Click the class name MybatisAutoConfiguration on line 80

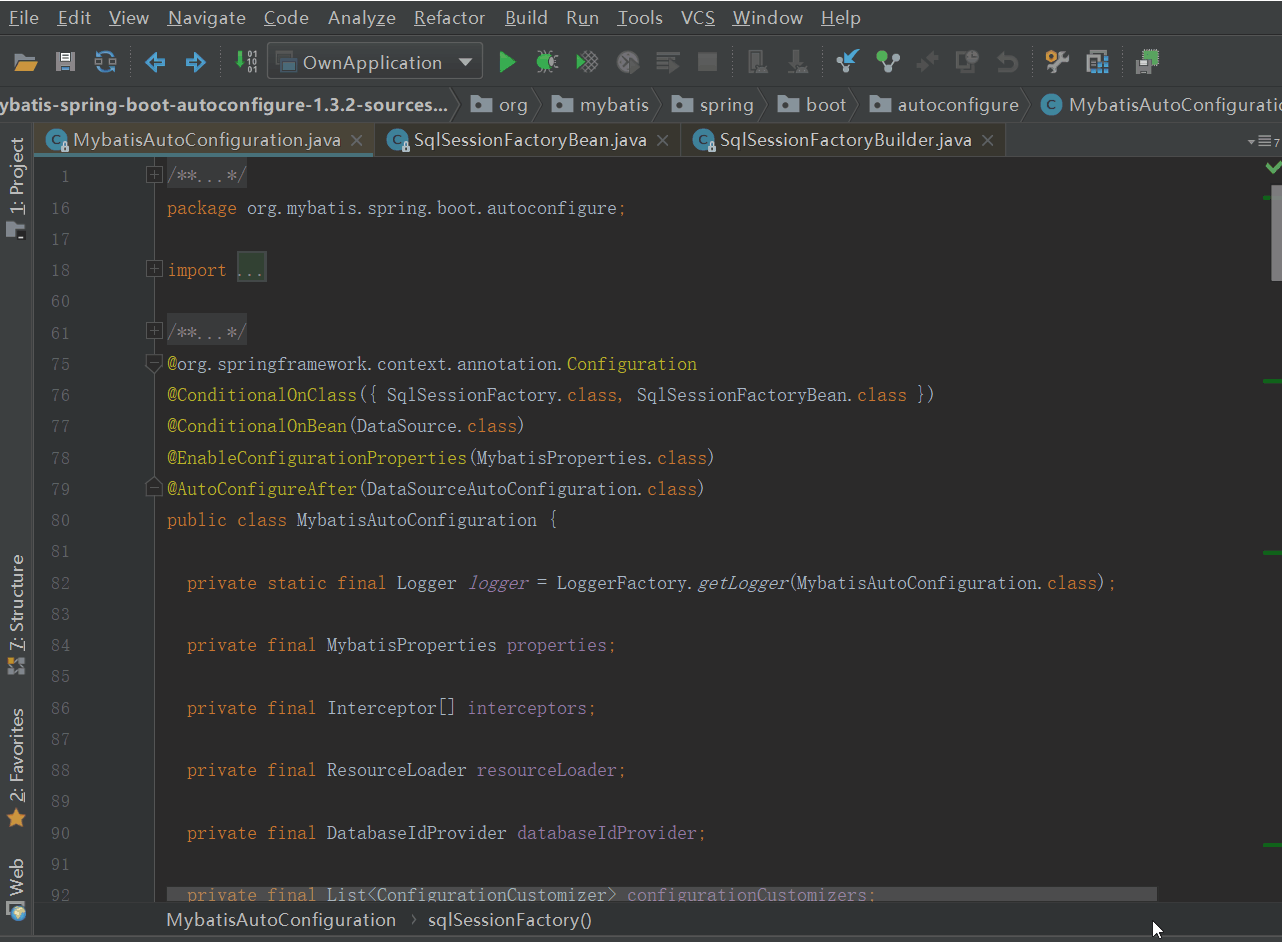(x=417, y=520)
